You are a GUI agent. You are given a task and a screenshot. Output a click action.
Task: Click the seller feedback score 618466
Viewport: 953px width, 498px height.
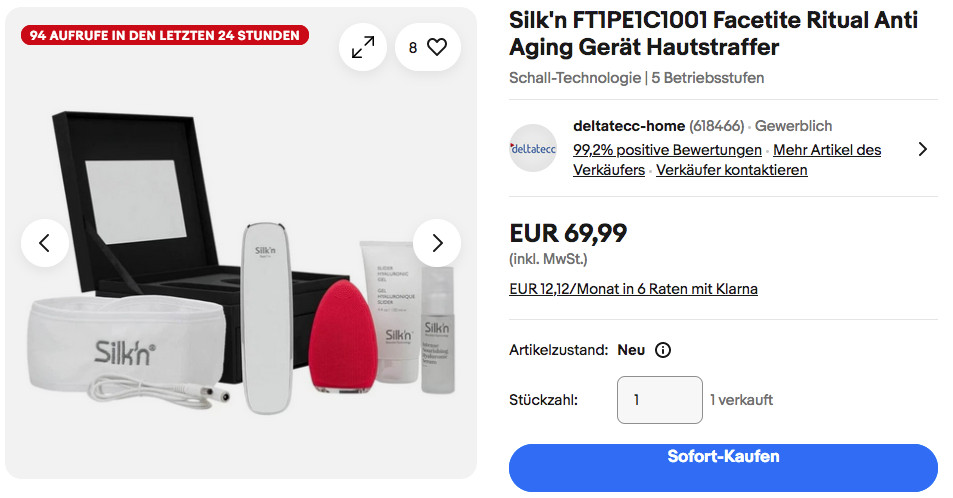[717, 126]
